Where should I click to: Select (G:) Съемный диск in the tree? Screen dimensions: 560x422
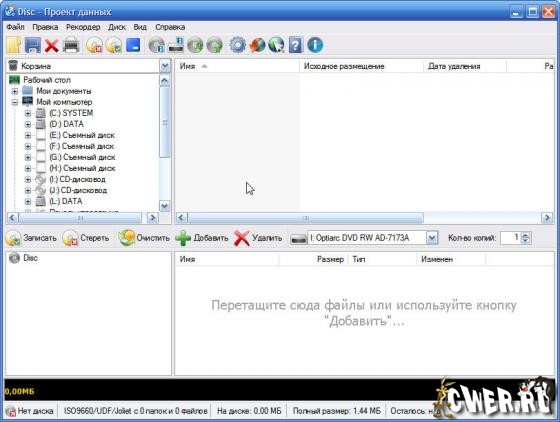[x=82, y=157]
